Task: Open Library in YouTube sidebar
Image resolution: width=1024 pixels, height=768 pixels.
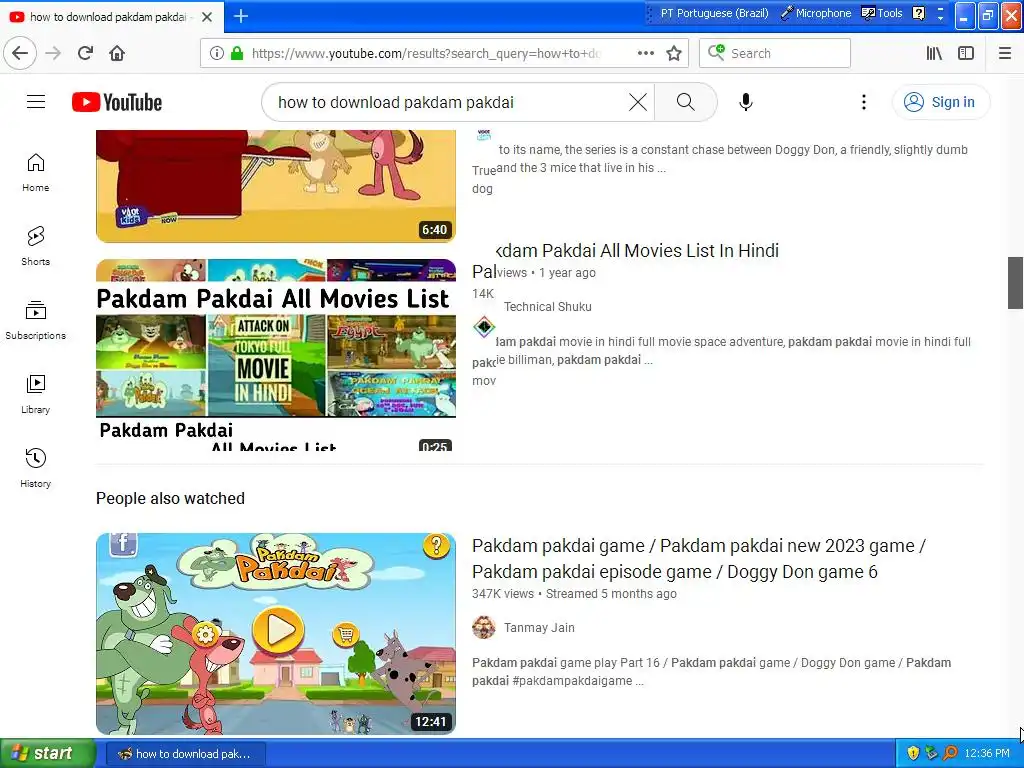Action: (x=36, y=394)
